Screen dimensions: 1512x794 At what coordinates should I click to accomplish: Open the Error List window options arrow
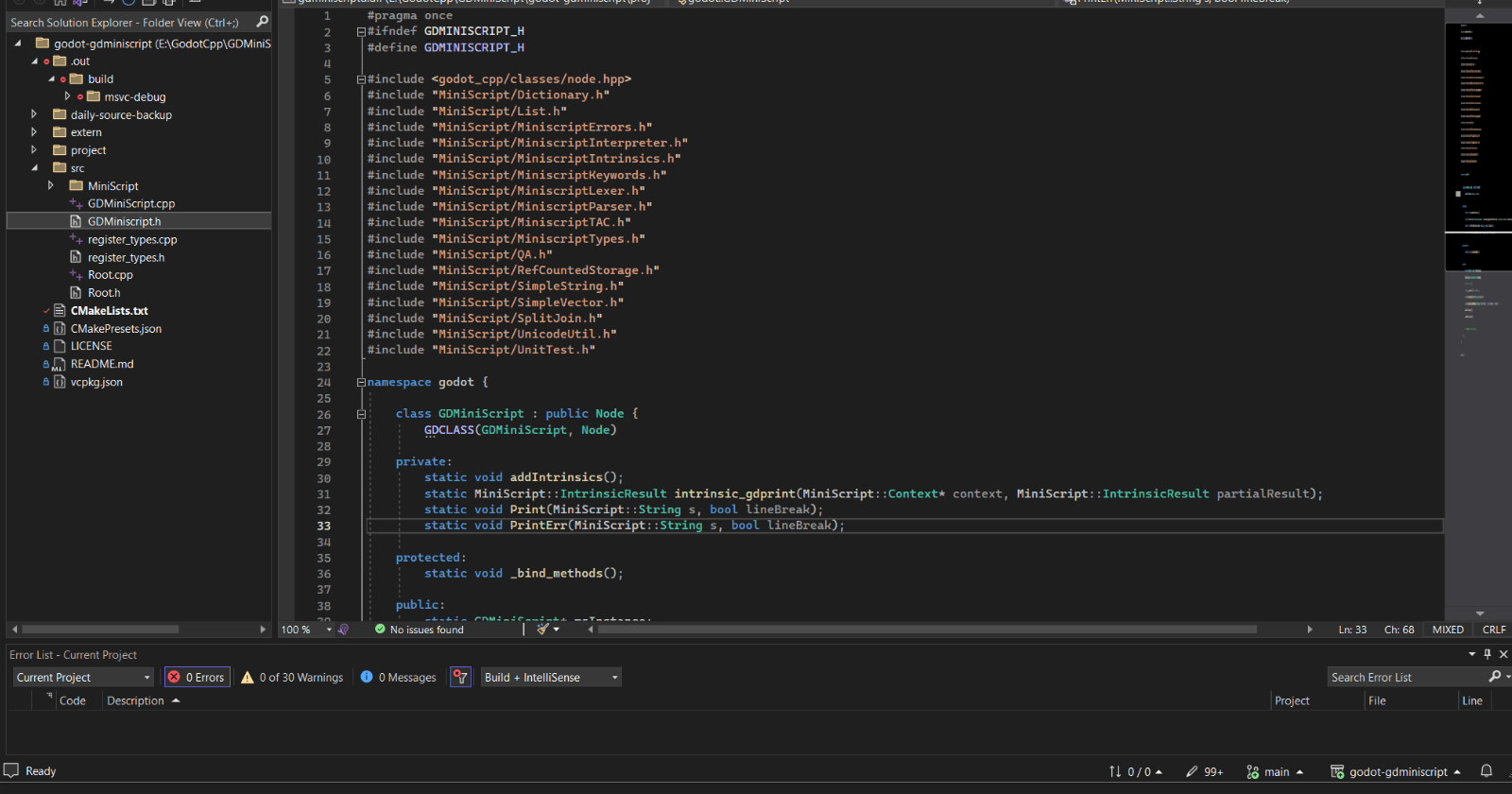[x=1471, y=654]
